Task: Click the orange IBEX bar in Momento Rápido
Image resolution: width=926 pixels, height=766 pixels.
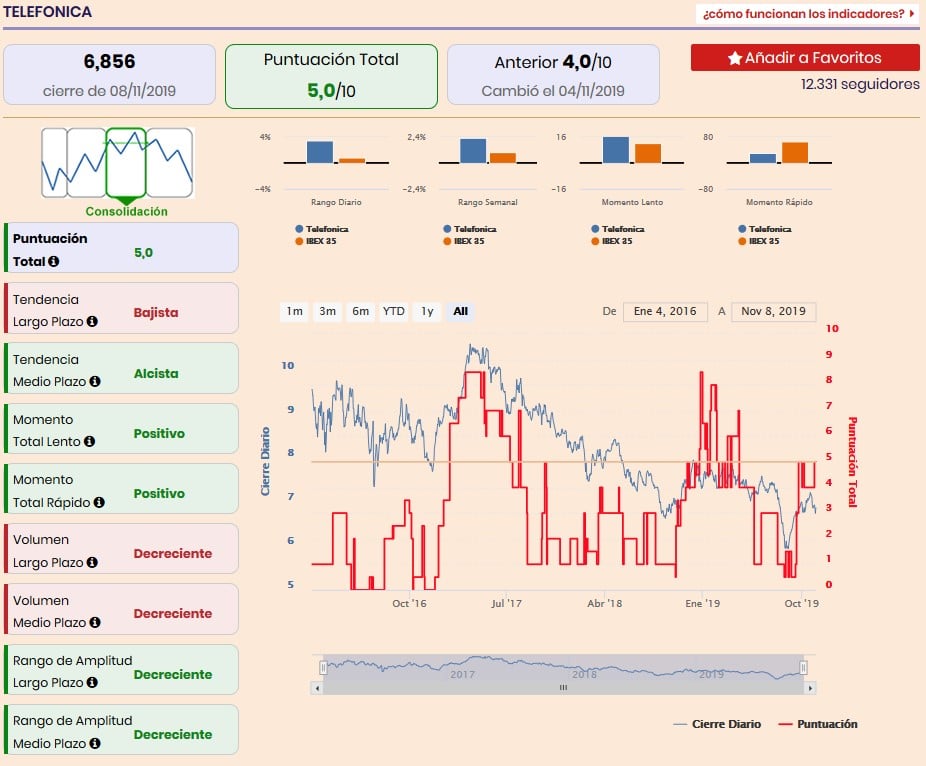Action: click(795, 152)
